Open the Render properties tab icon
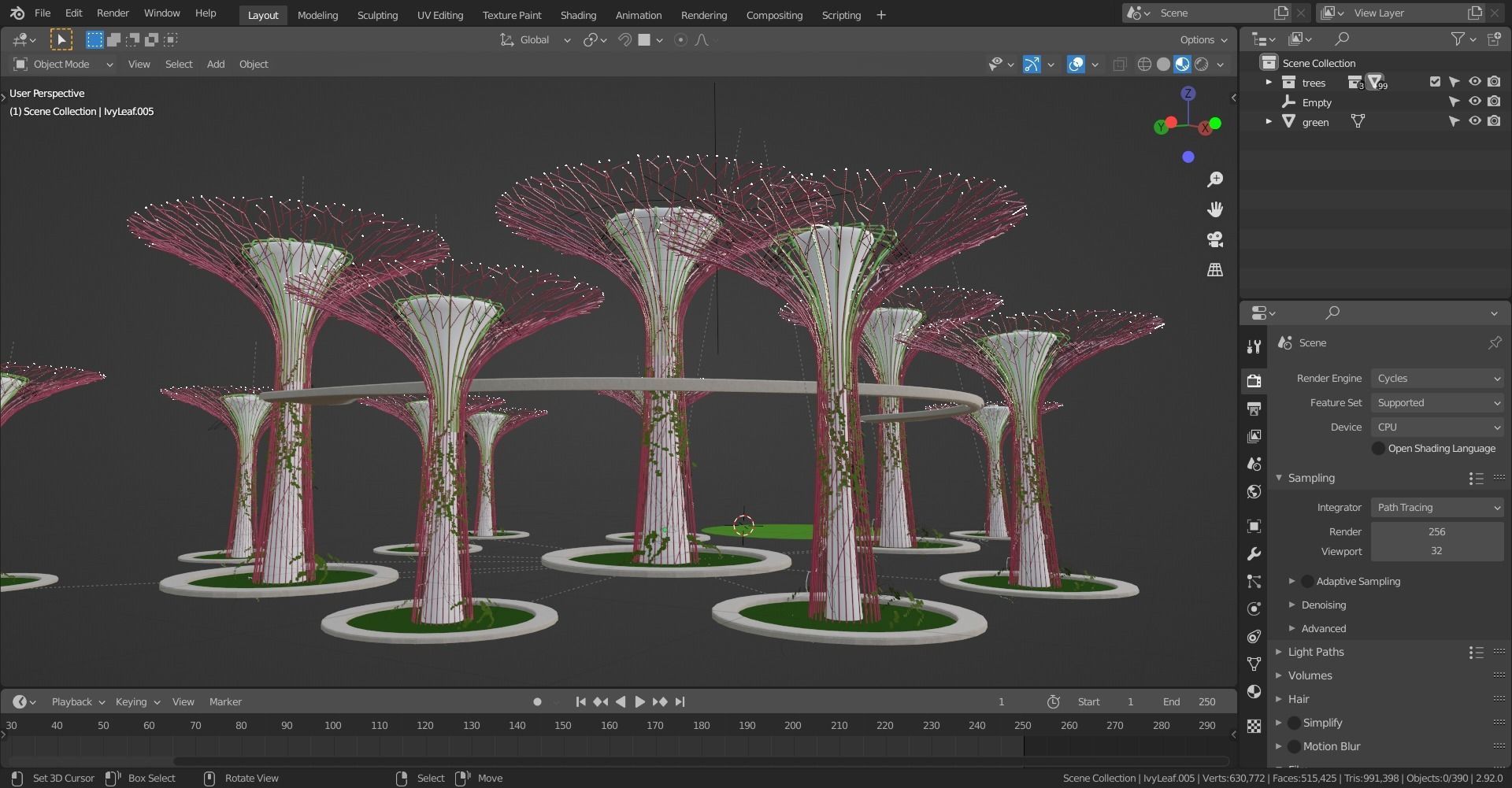The width and height of the screenshot is (1512, 788). tap(1254, 381)
